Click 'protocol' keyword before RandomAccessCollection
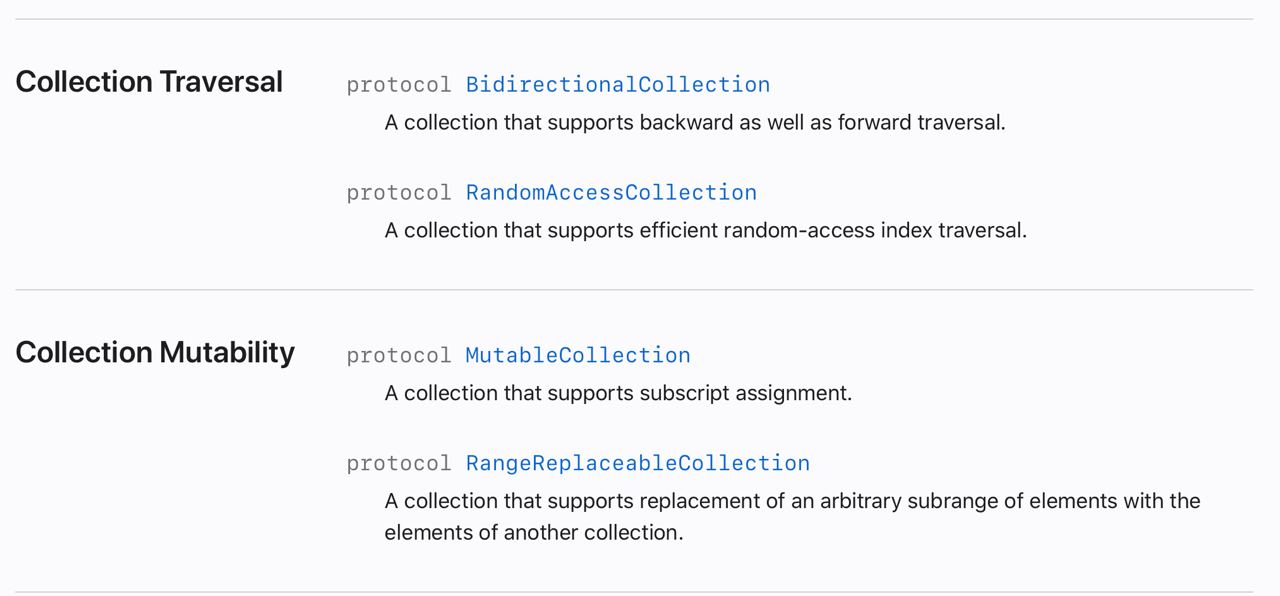The height and width of the screenshot is (596, 1280). coord(399,193)
